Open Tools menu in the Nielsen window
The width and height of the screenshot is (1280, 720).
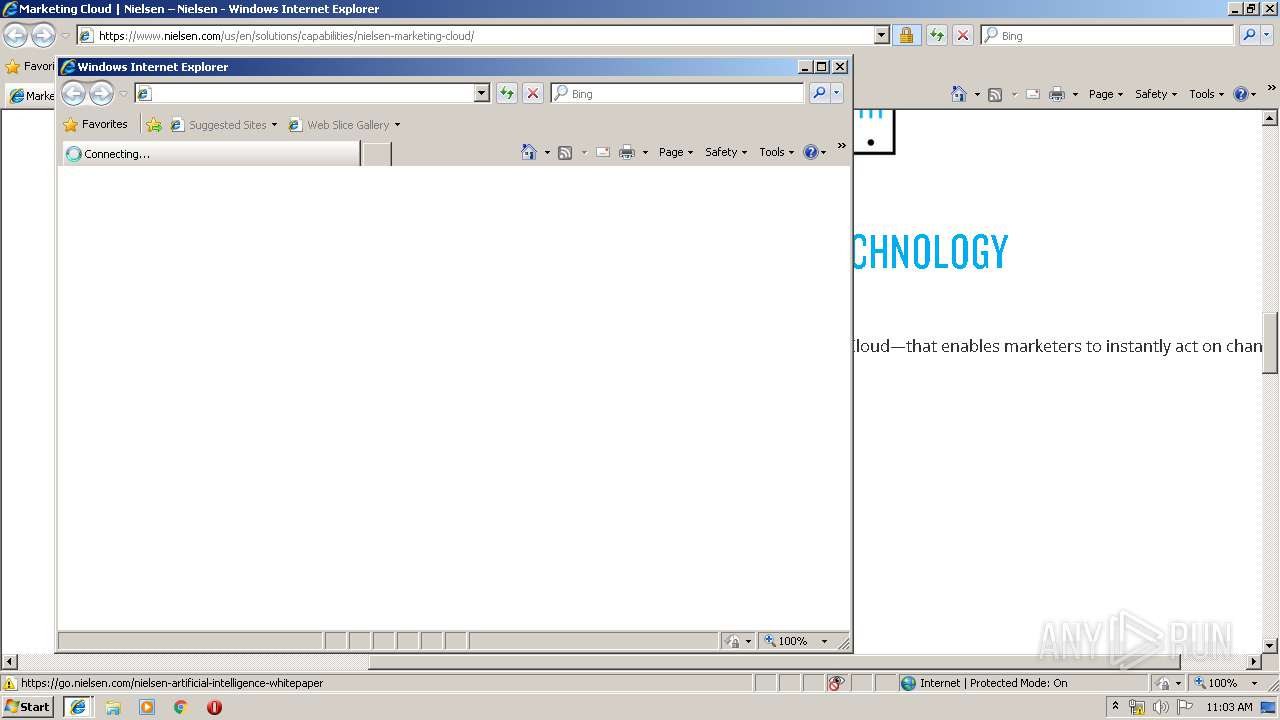coord(1207,94)
